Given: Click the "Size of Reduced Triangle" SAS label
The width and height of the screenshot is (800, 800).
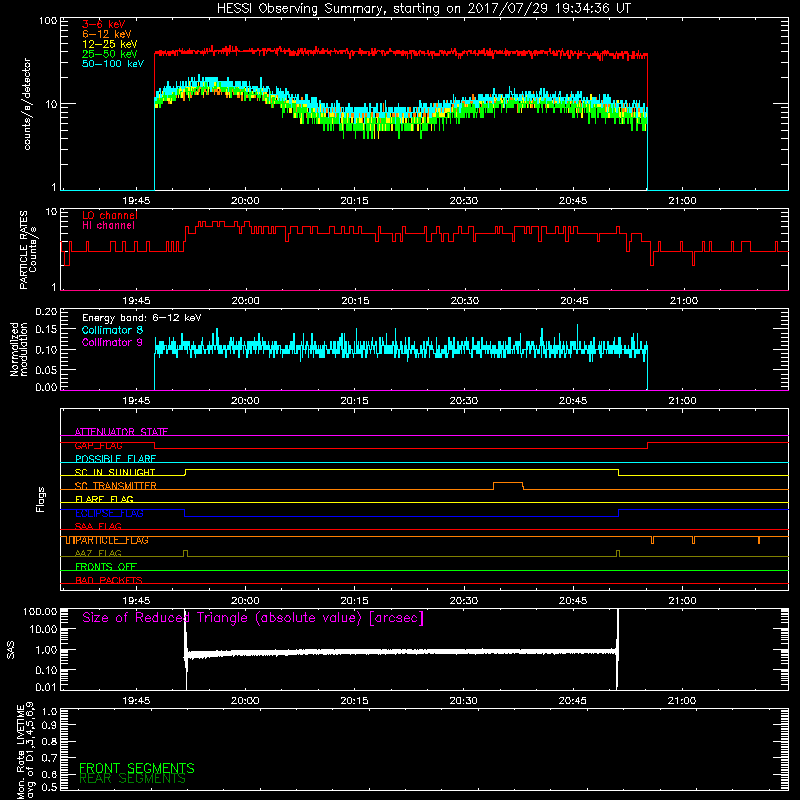Looking at the screenshot, I should pos(253,618).
